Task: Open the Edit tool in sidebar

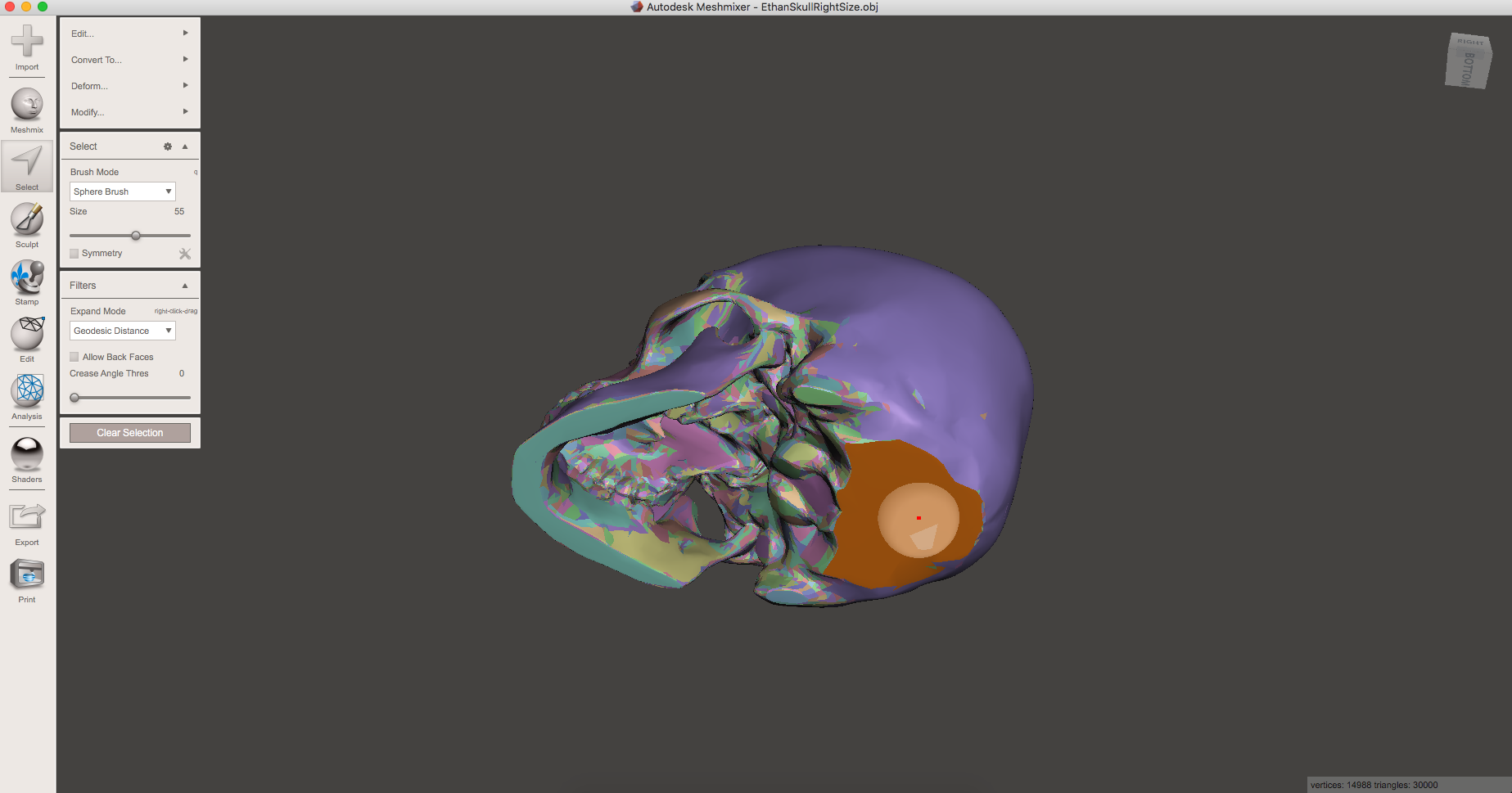Action: [x=27, y=340]
